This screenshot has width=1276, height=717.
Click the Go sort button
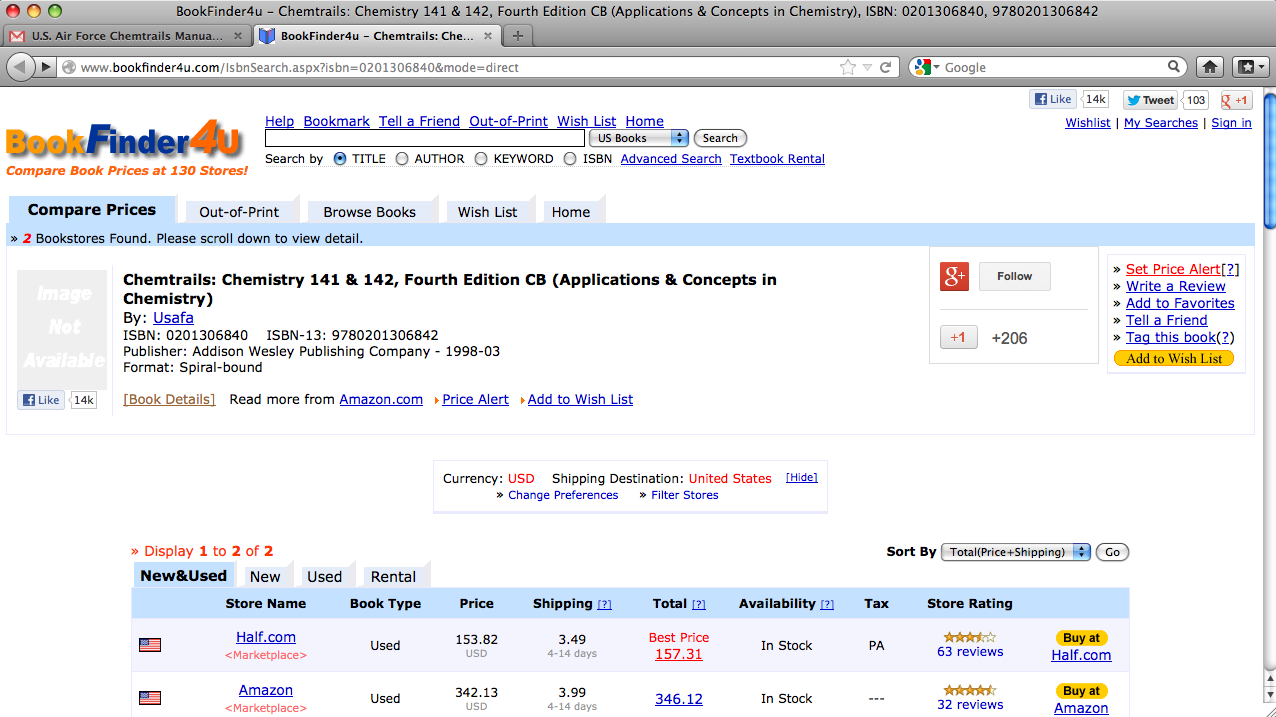click(x=1112, y=552)
